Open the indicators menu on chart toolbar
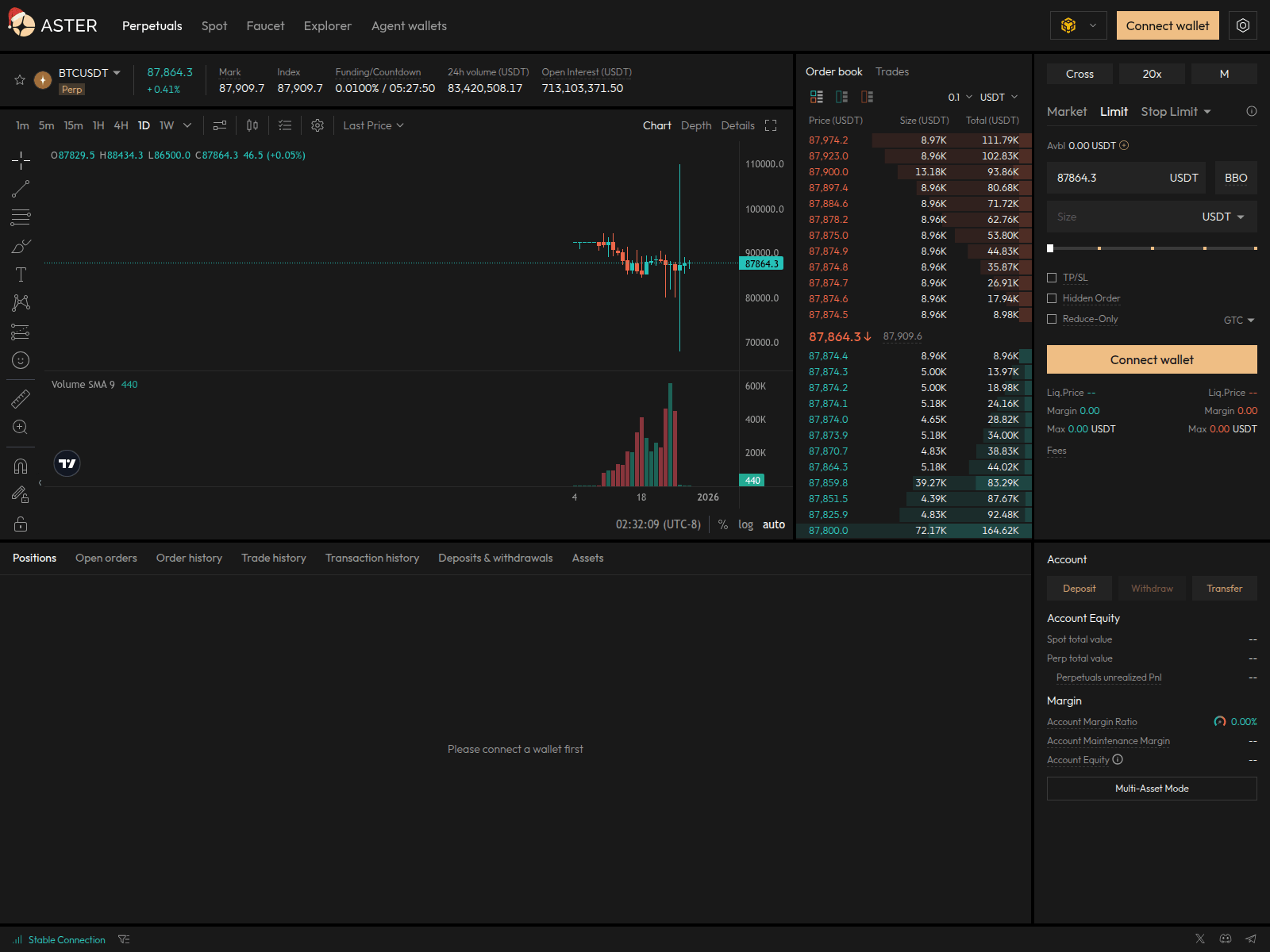 (220, 125)
